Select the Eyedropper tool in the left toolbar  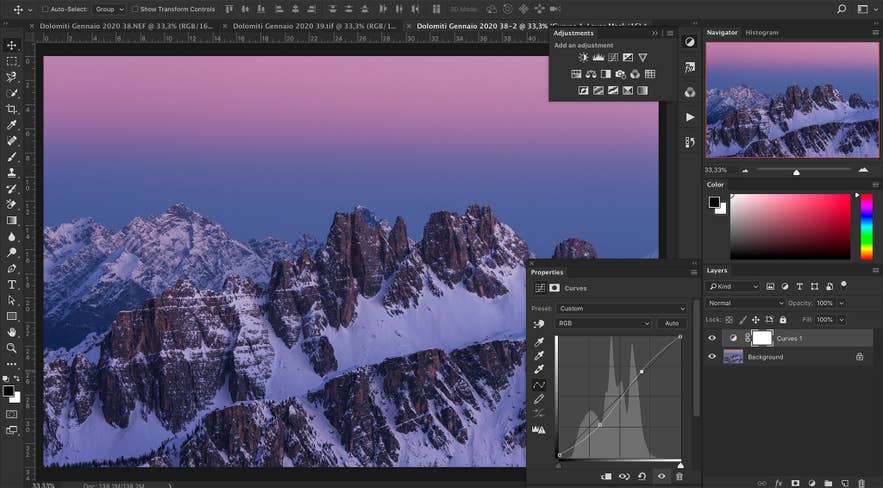tap(11, 124)
